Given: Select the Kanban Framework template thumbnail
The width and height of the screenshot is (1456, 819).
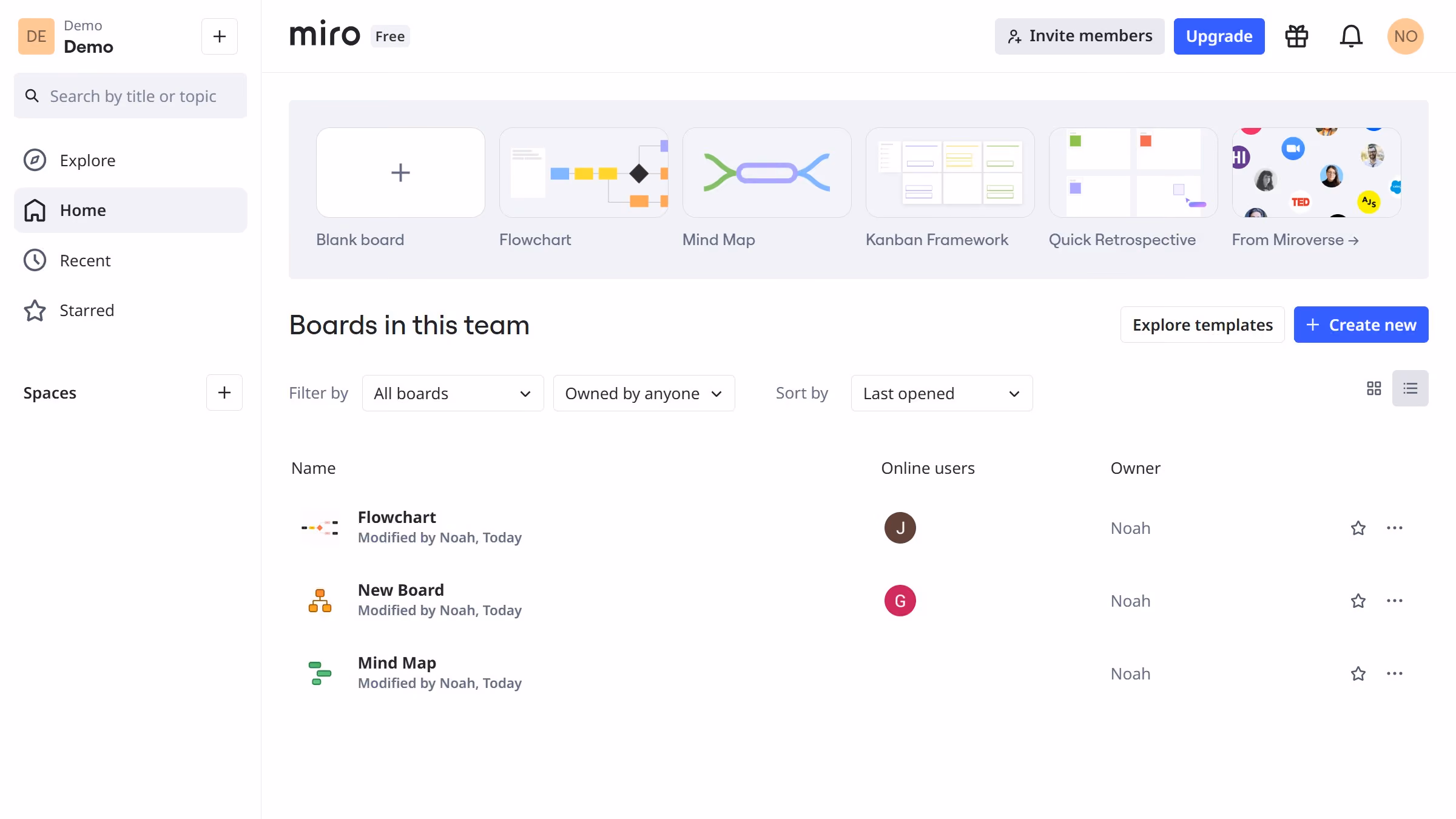Looking at the screenshot, I should tap(950, 172).
